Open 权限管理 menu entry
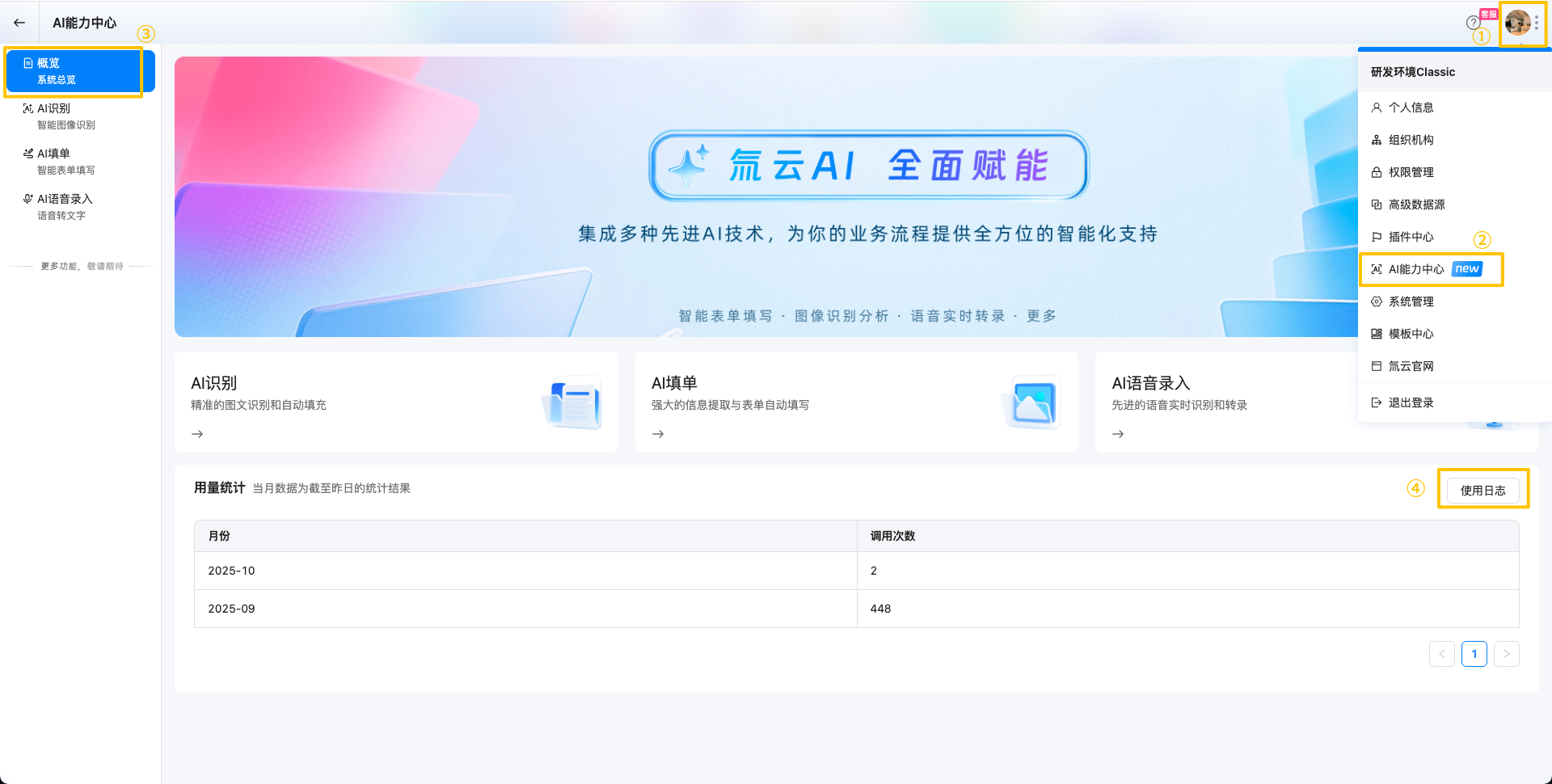1552x784 pixels. pyautogui.click(x=1411, y=172)
